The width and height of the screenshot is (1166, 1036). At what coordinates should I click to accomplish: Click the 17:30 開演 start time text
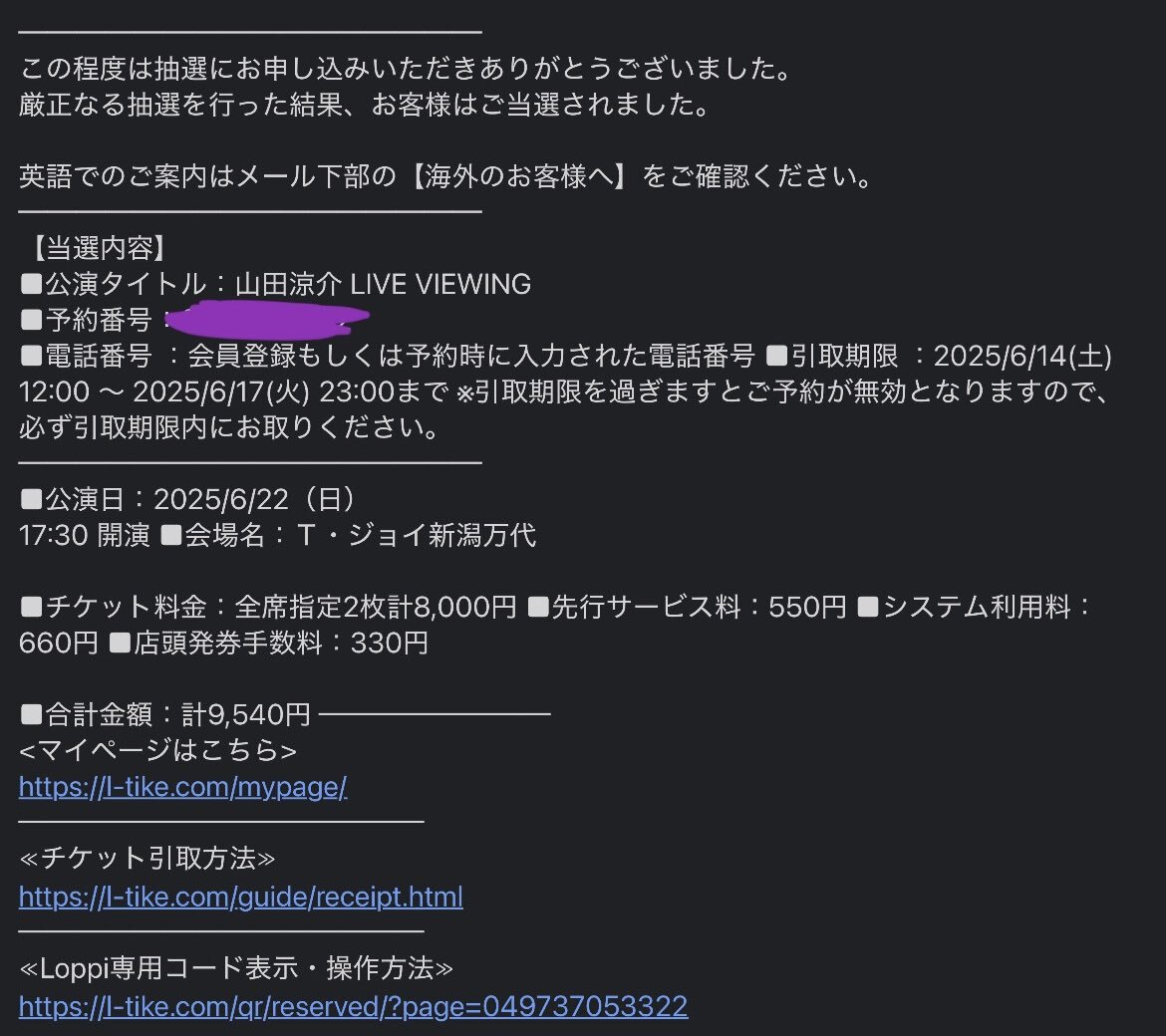[85, 535]
